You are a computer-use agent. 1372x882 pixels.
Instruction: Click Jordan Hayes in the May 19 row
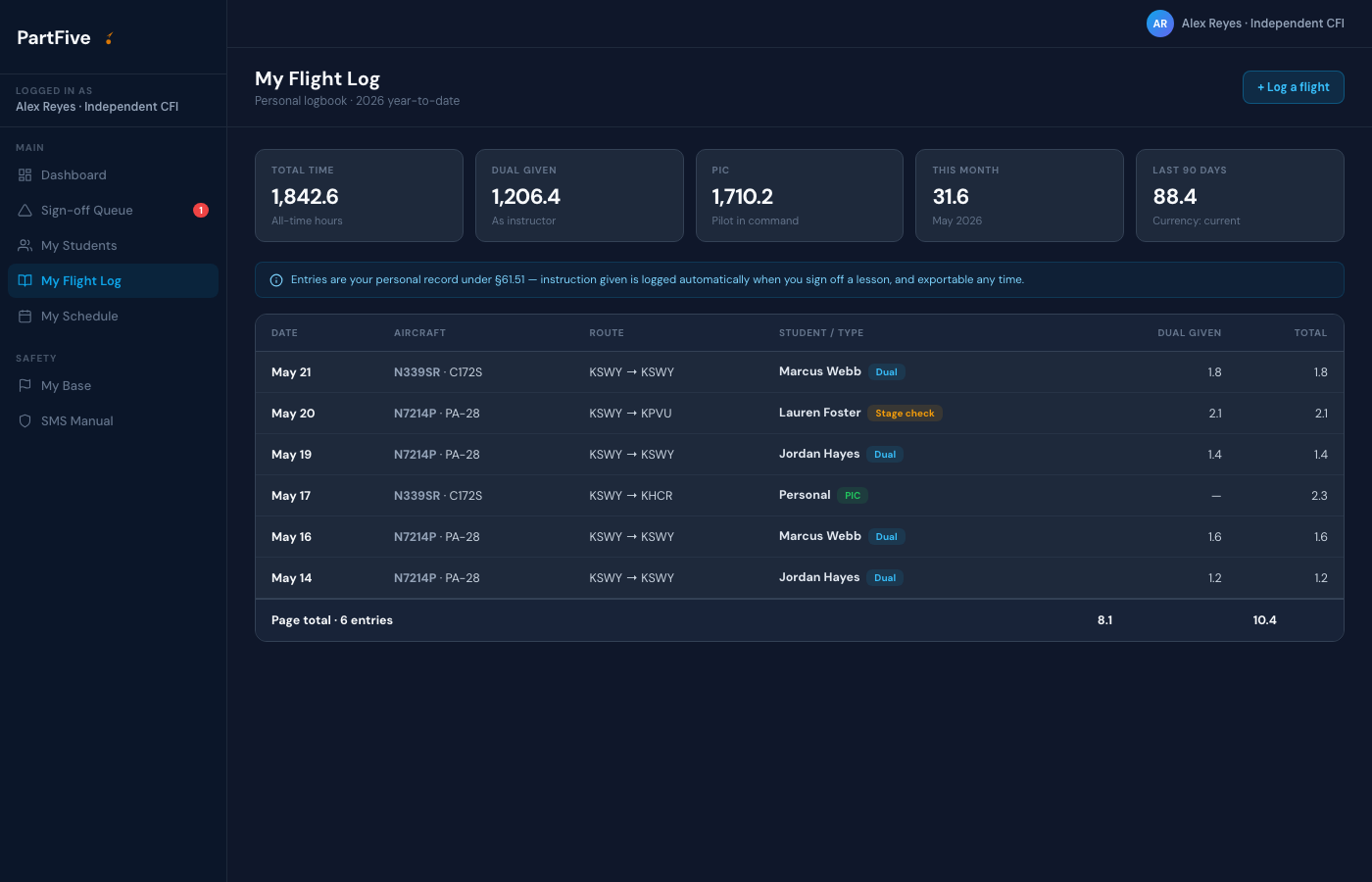point(819,454)
